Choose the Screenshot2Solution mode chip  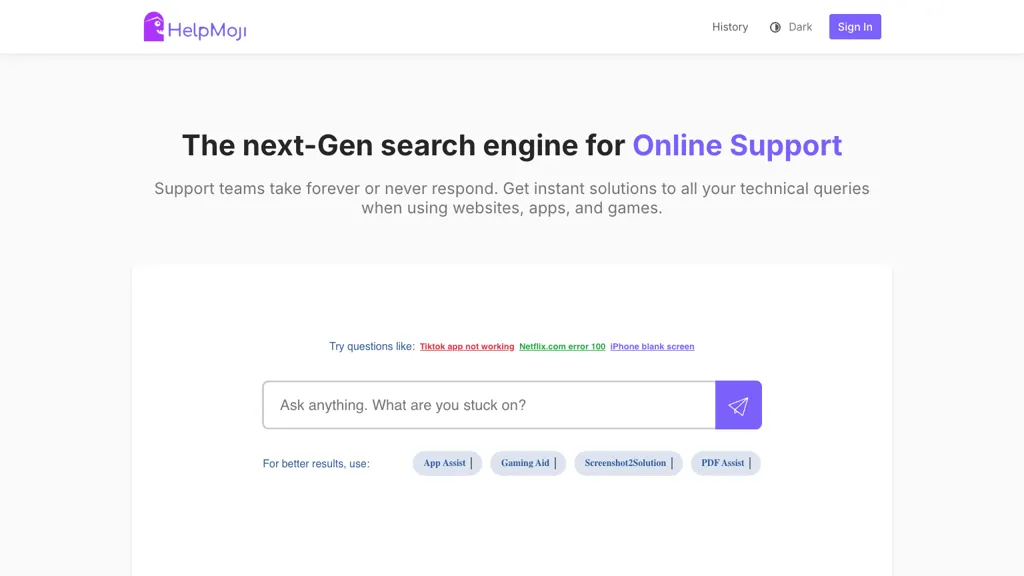click(627, 463)
